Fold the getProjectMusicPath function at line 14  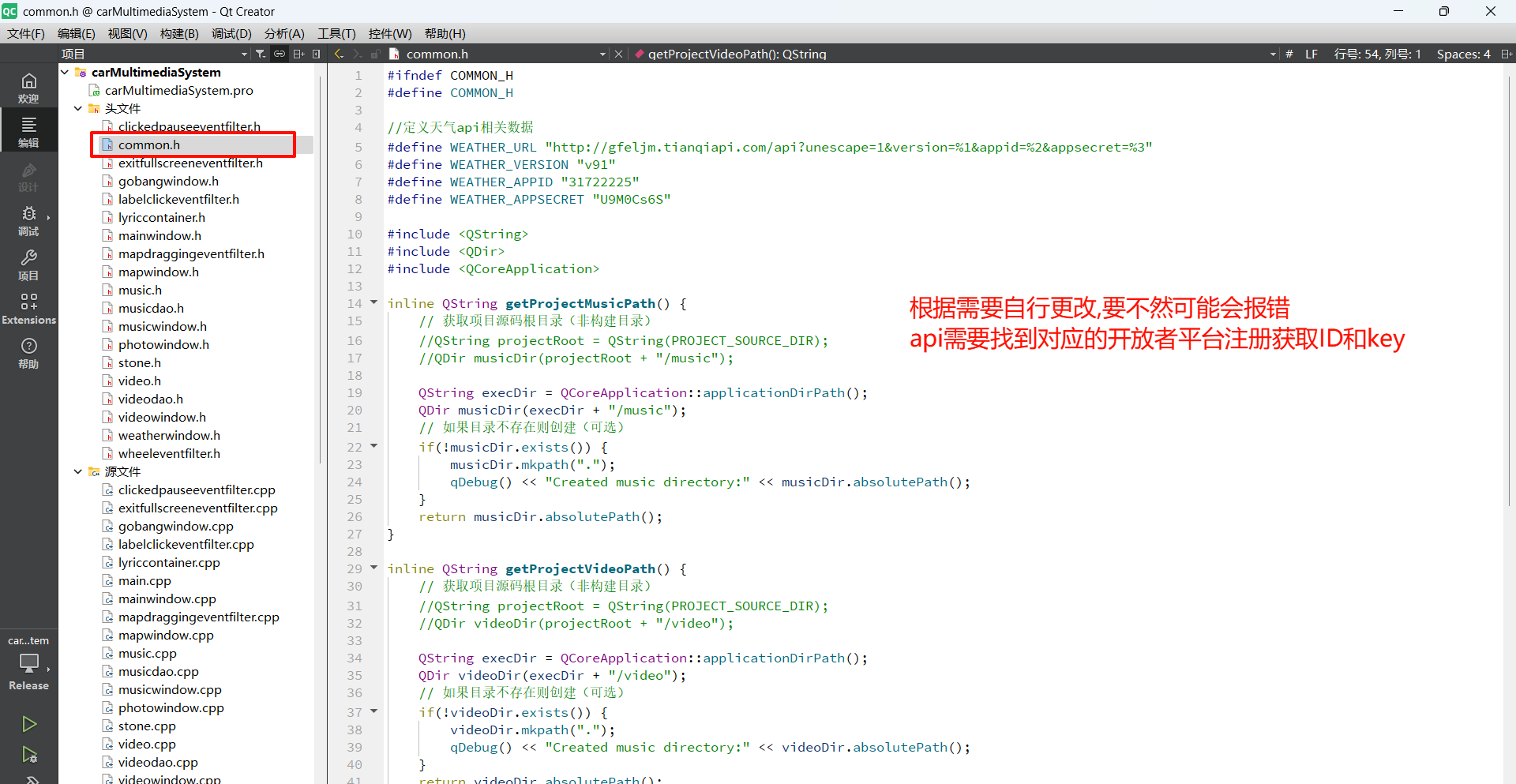pyautogui.click(x=374, y=302)
